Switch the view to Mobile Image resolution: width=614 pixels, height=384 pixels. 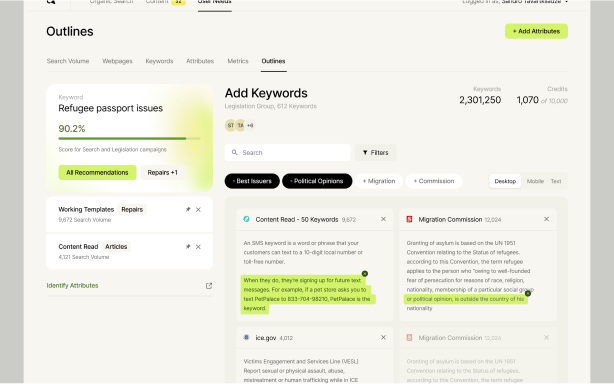click(535, 181)
